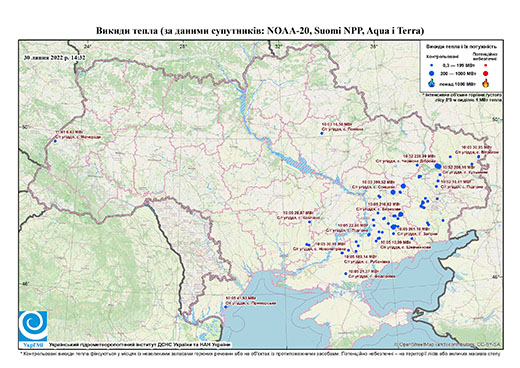This screenshot has width=520, height=368.
Task: Click the blue marker at 16.56 МВт label
Action: (x=322, y=133)
